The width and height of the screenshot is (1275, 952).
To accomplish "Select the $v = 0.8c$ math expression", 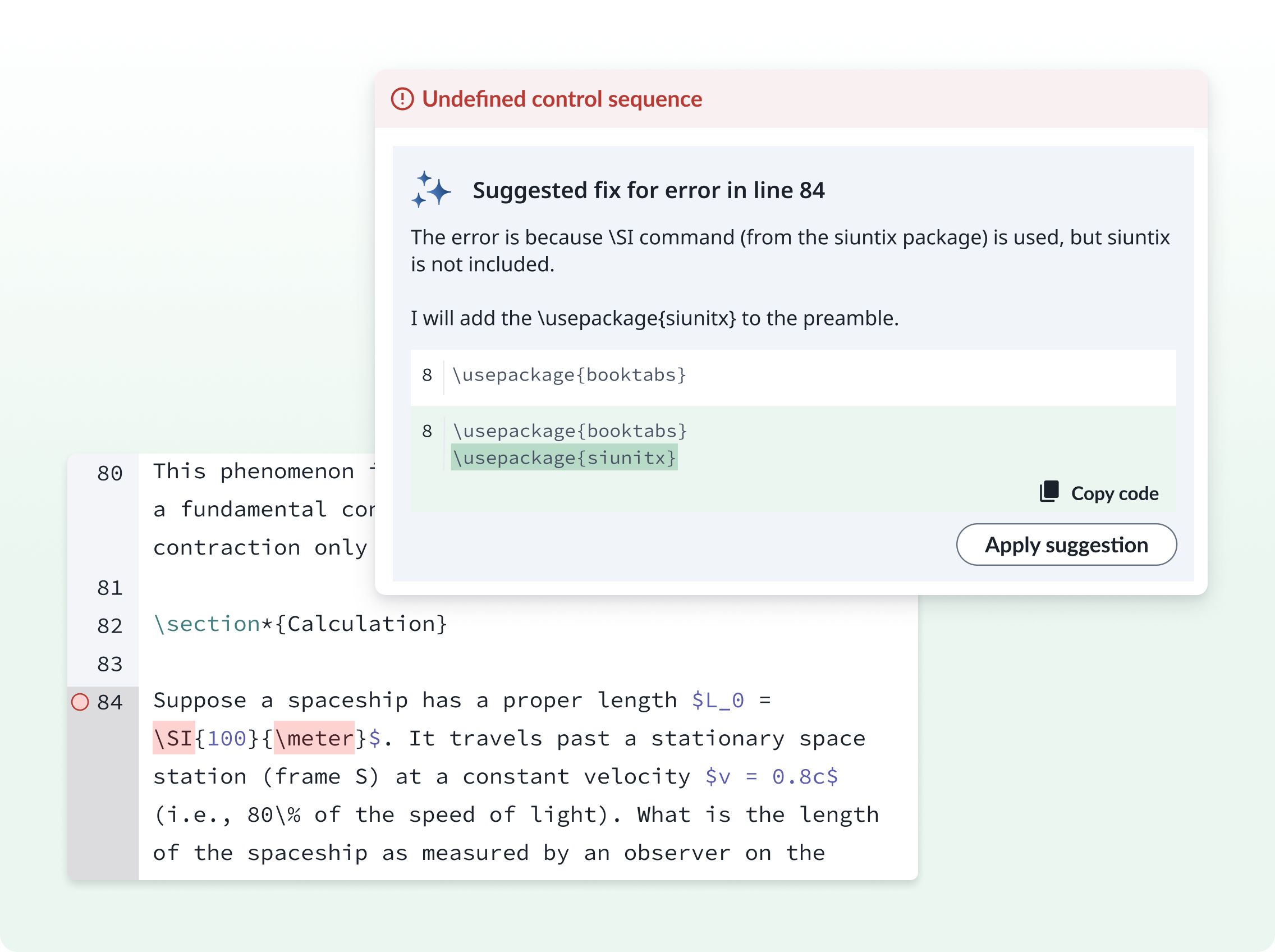I will point(771,776).
